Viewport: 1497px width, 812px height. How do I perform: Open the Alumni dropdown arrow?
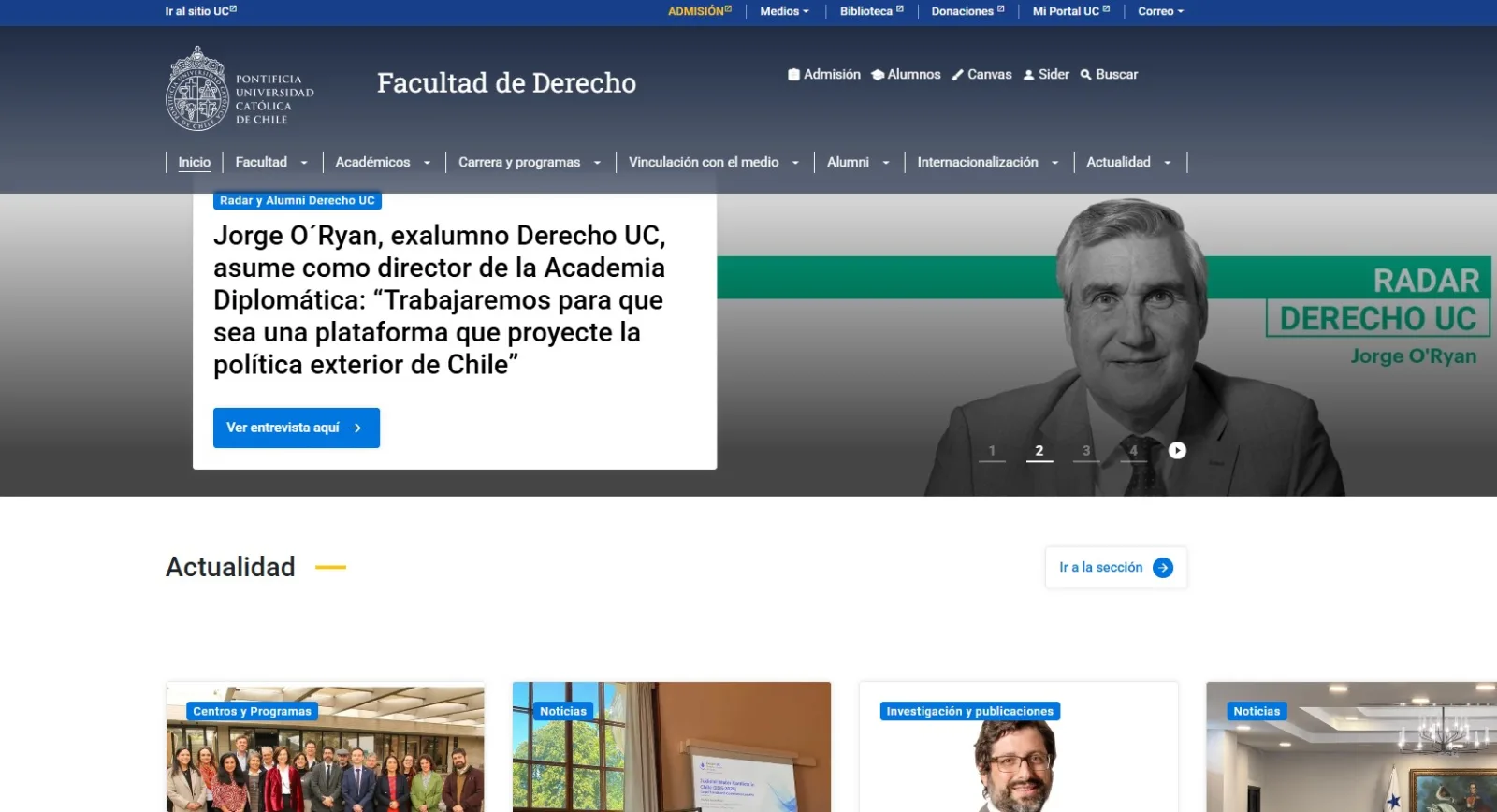pyautogui.click(x=886, y=163)
